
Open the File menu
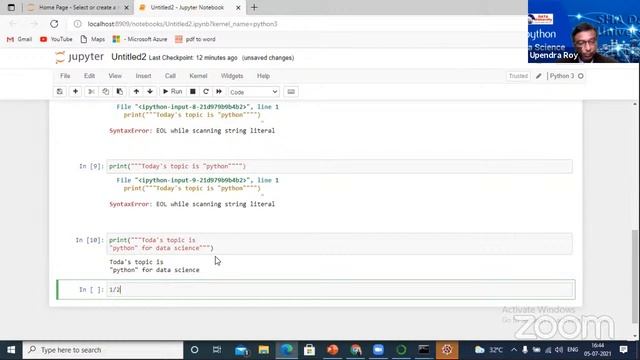65,76
